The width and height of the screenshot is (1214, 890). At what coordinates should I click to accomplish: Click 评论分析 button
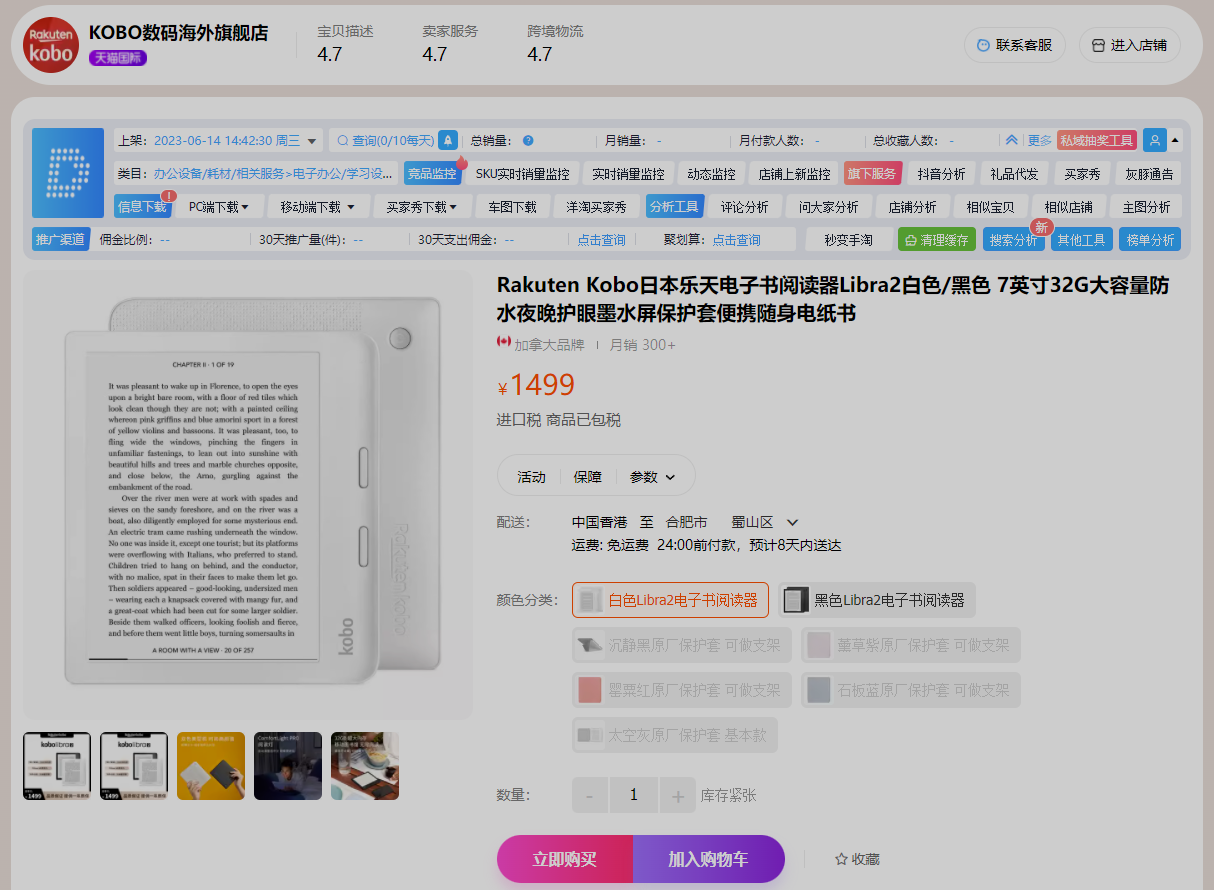click(x=745, y=207)
